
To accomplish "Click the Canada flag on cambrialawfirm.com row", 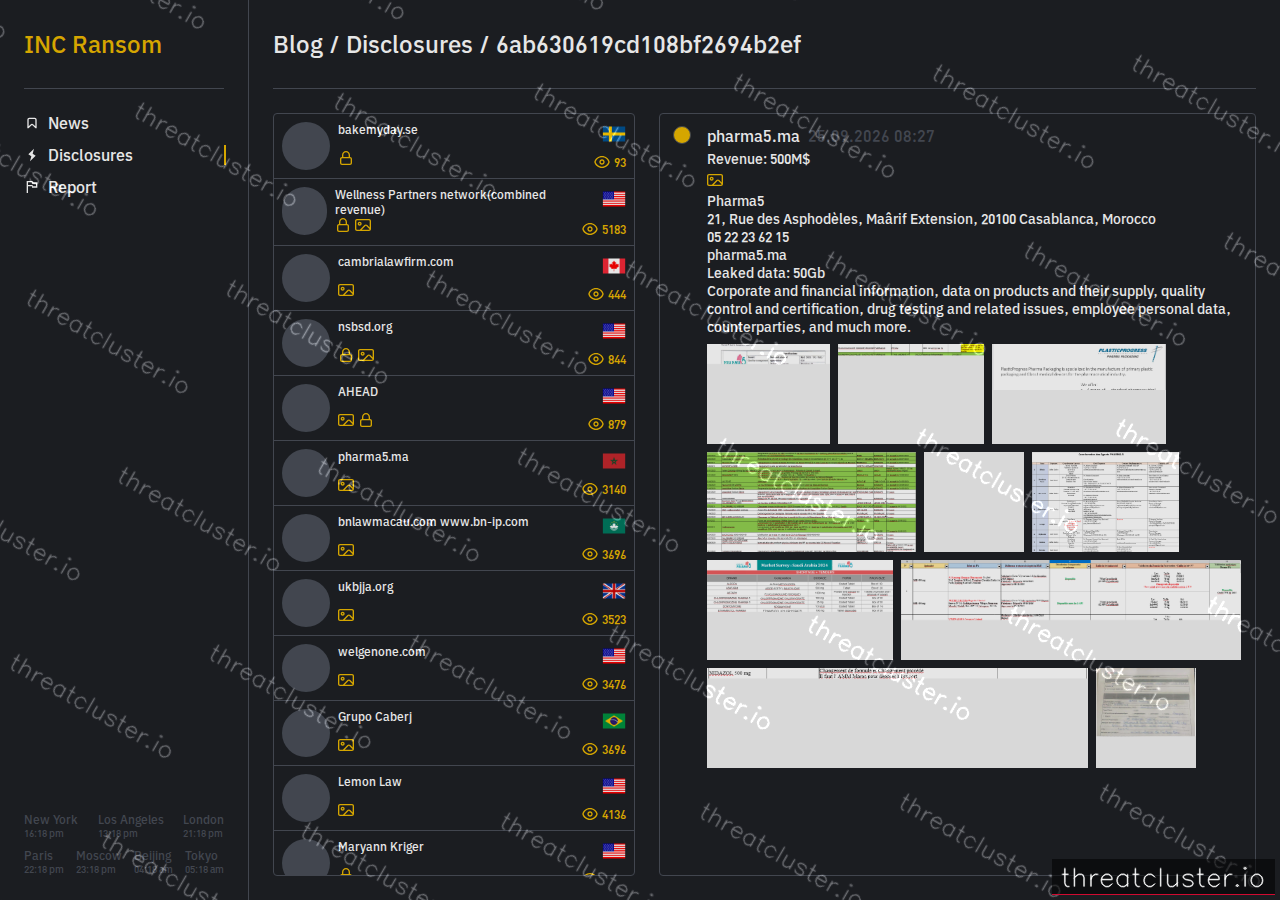I will click(x=614, y=266).
